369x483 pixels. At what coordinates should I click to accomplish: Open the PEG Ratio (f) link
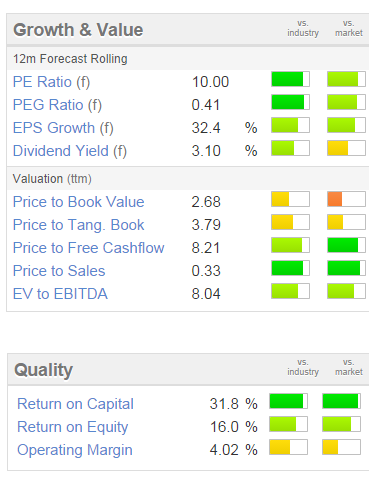pyautogui.click(x=57, y=105)
